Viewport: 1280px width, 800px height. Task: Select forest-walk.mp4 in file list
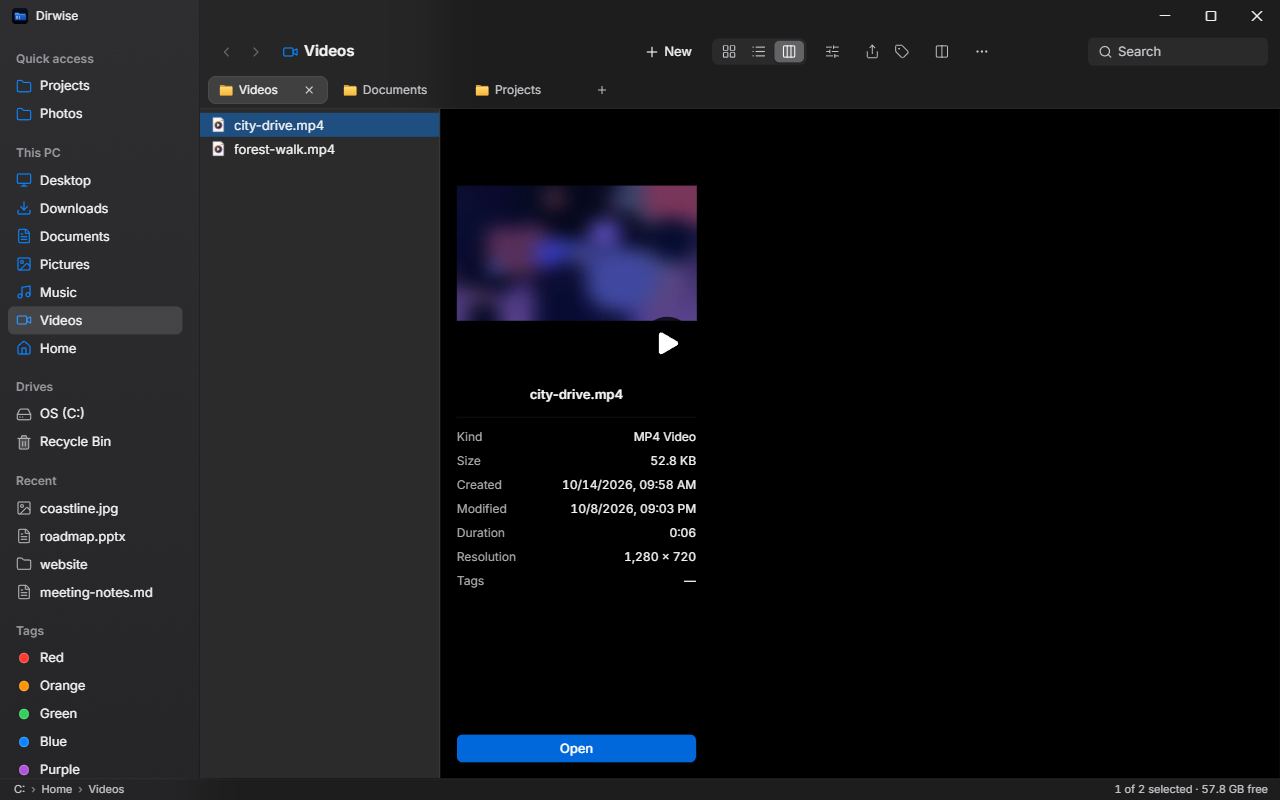(320, 149)
